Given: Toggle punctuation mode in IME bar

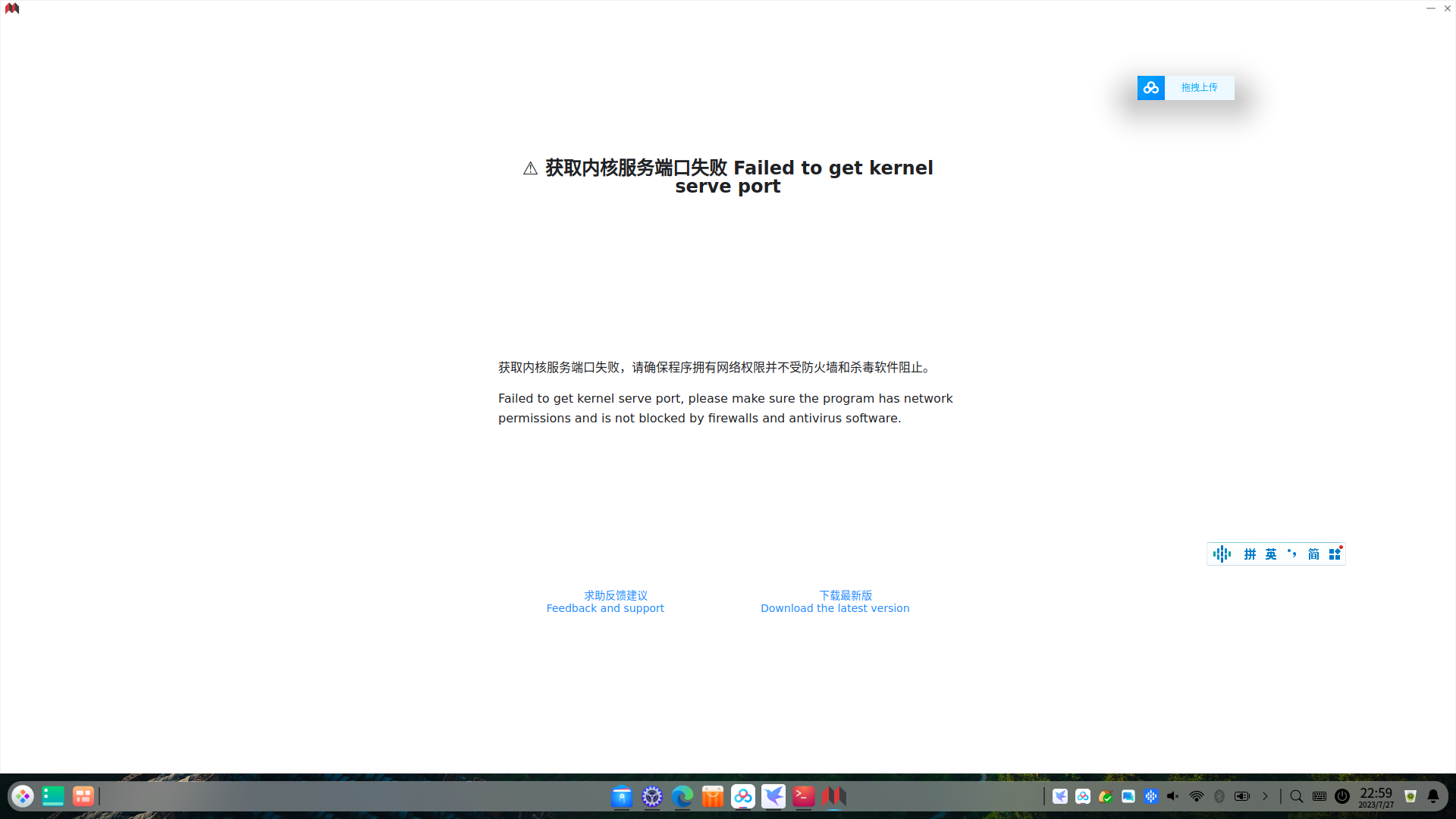Looking at the screenshot, I should coord(1292,554).
